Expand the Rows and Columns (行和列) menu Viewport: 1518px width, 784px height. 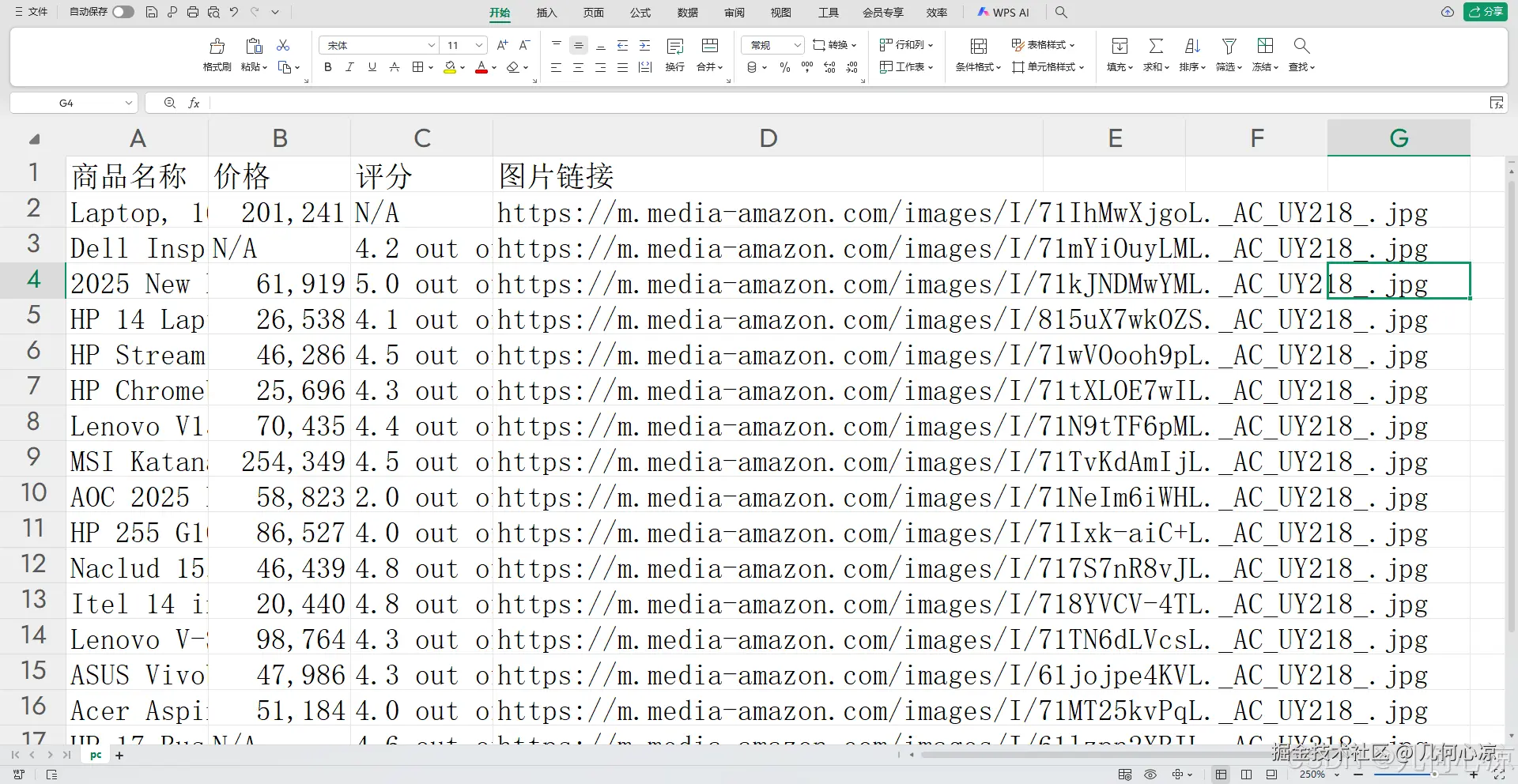point(906,45)
